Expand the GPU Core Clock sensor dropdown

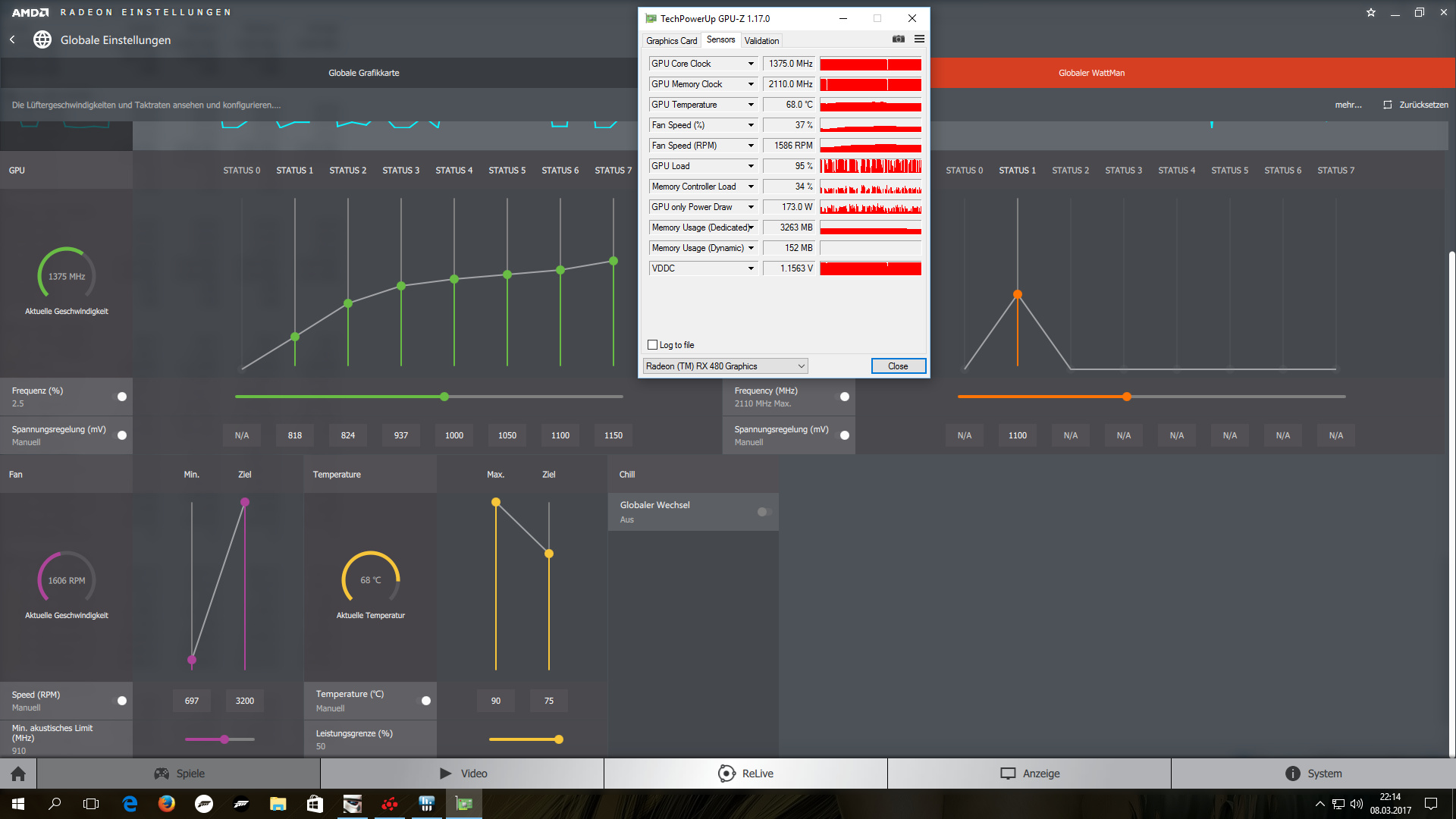(x=751, y=64)
